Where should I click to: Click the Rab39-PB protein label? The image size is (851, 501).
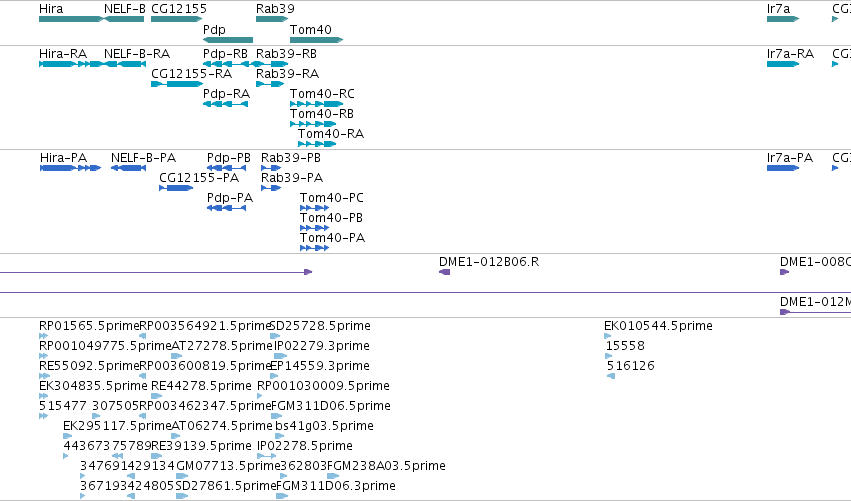tap(291, 158)
